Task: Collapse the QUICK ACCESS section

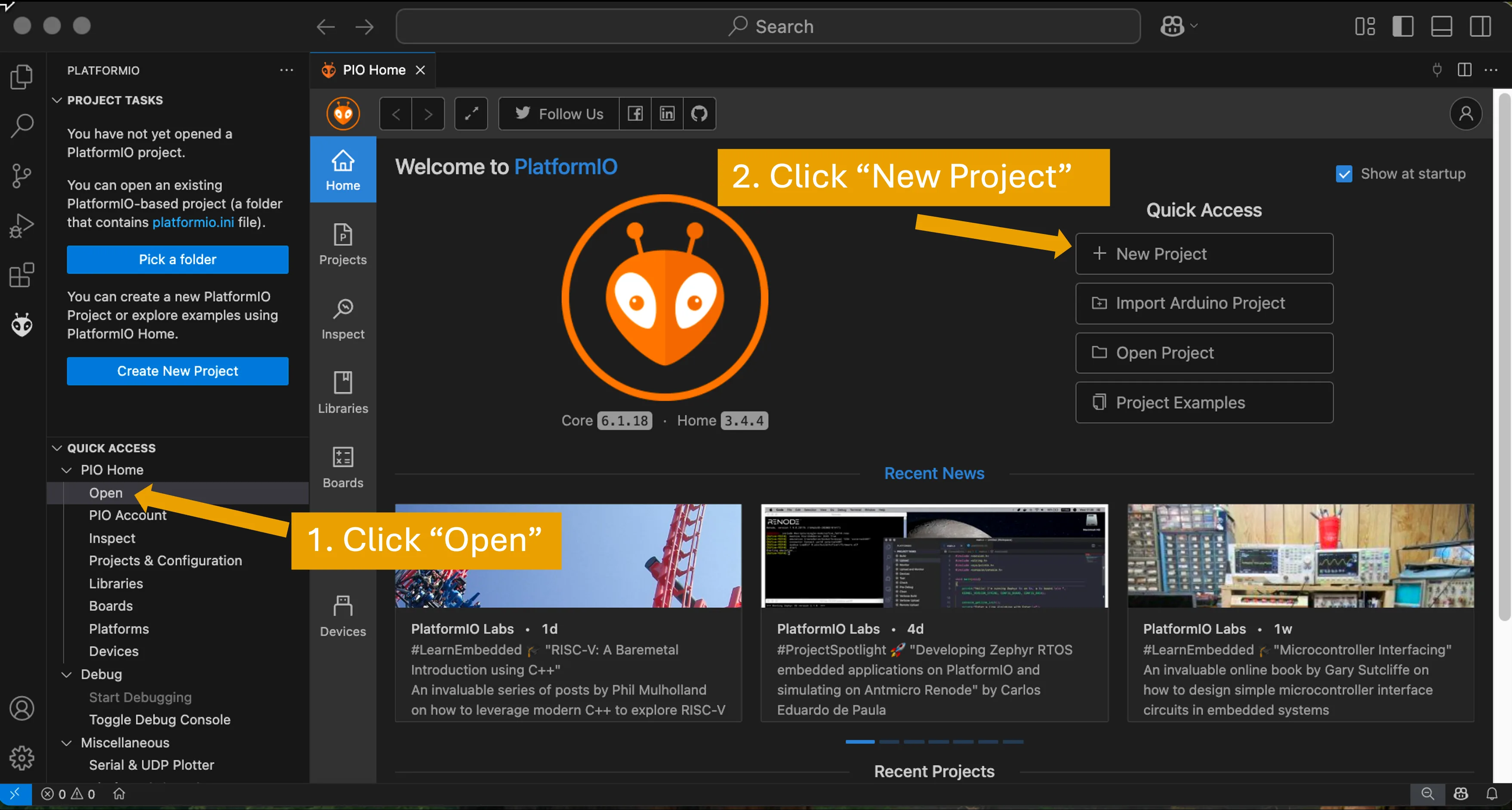Action: [57, 448]
